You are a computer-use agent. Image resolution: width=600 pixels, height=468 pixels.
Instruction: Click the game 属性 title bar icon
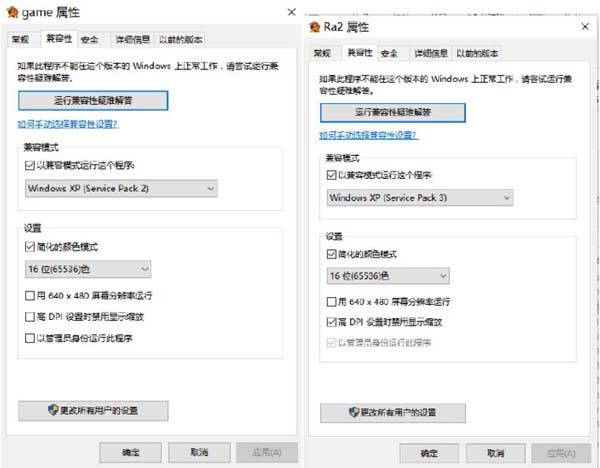(9, 11)
